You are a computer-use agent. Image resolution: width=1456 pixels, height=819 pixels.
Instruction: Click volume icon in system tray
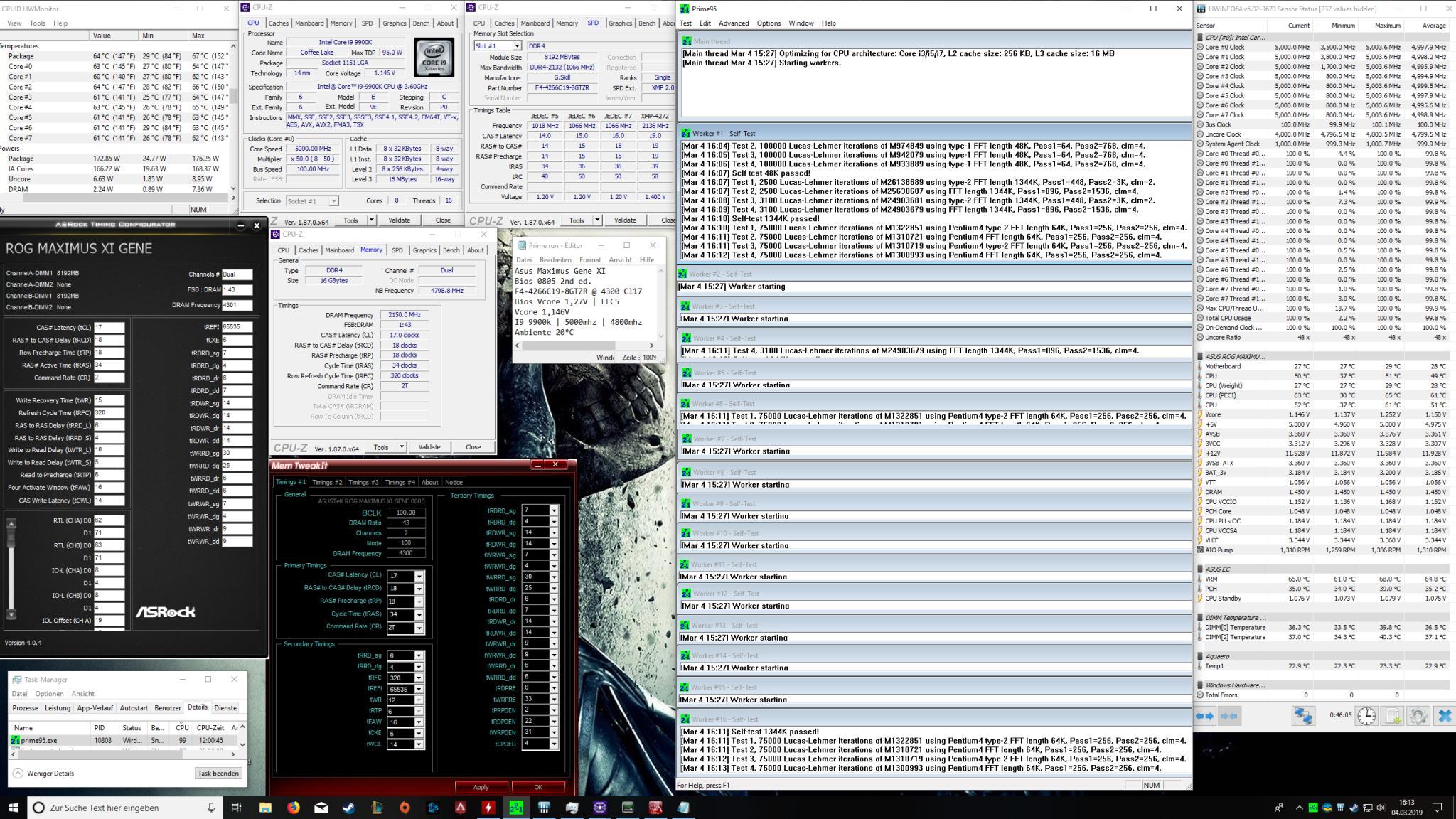(x=1381, y=808)
